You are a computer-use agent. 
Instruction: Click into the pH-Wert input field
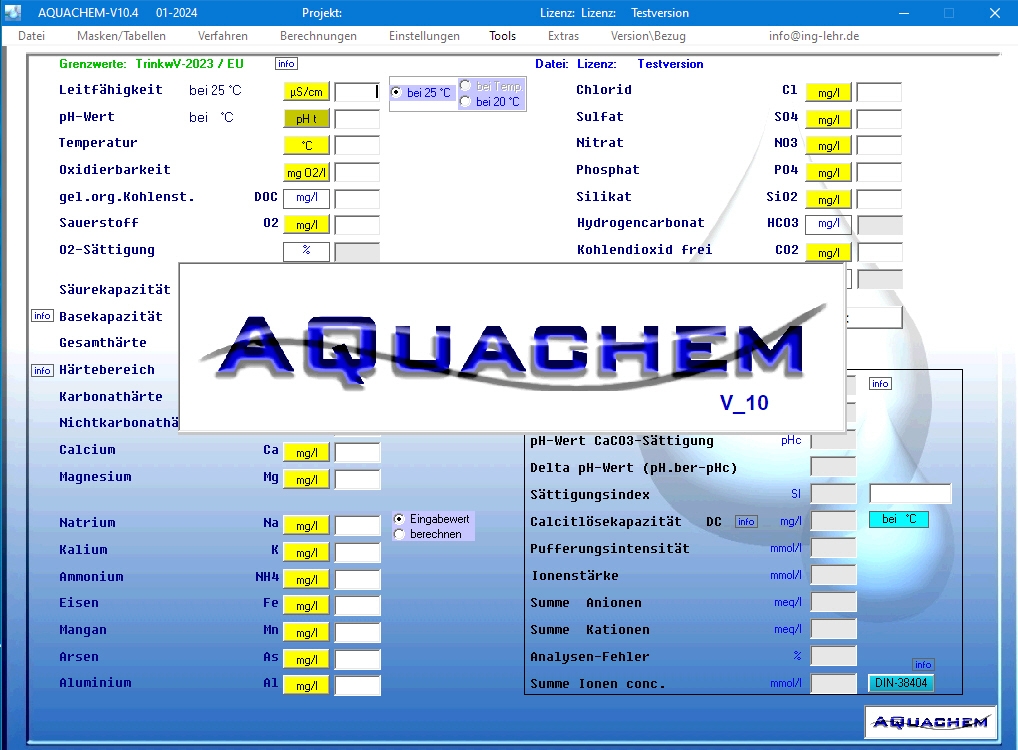[357, 119]
